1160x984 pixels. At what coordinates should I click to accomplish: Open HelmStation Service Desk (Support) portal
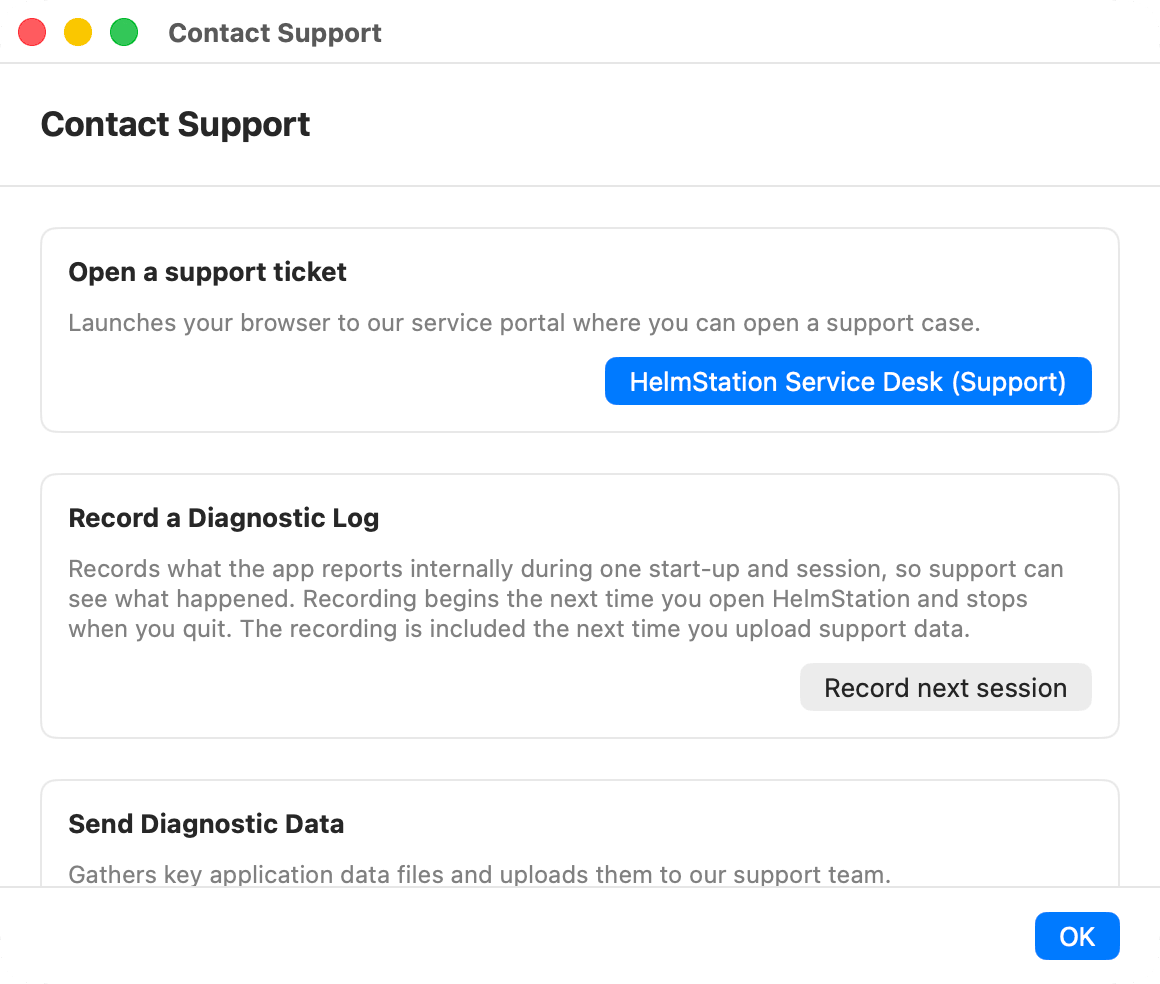(848, 381)
